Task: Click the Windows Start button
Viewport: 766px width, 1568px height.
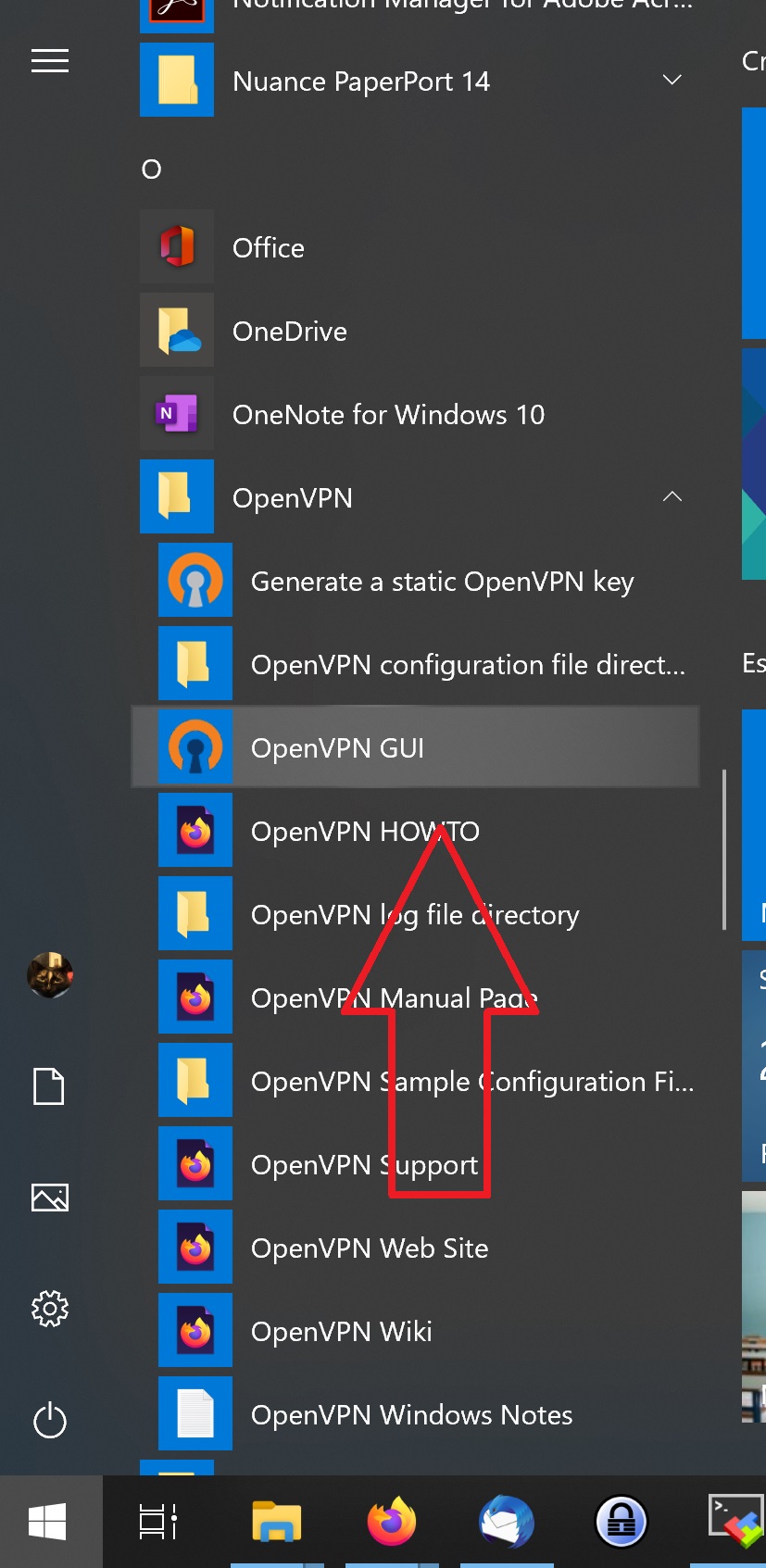Action: (x=48, y=1522)
